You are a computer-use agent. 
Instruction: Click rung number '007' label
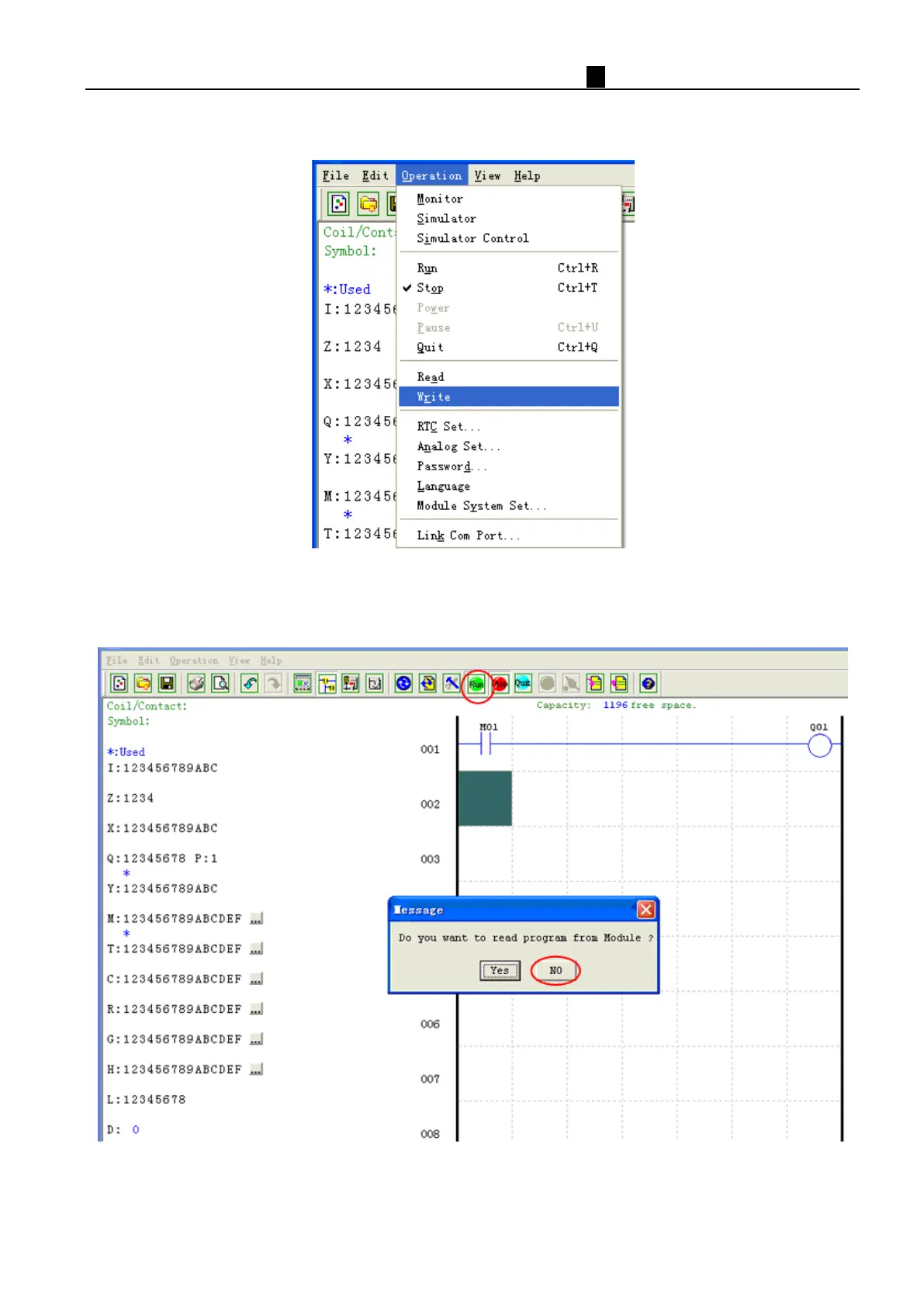(430, 1079)
